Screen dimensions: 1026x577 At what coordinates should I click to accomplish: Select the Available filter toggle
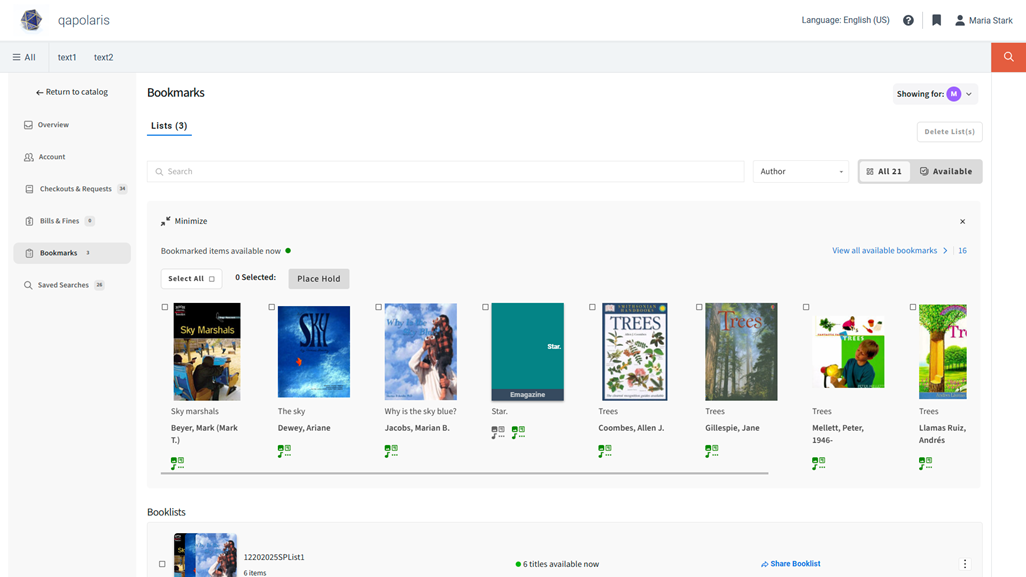click(x=946, y=171)
